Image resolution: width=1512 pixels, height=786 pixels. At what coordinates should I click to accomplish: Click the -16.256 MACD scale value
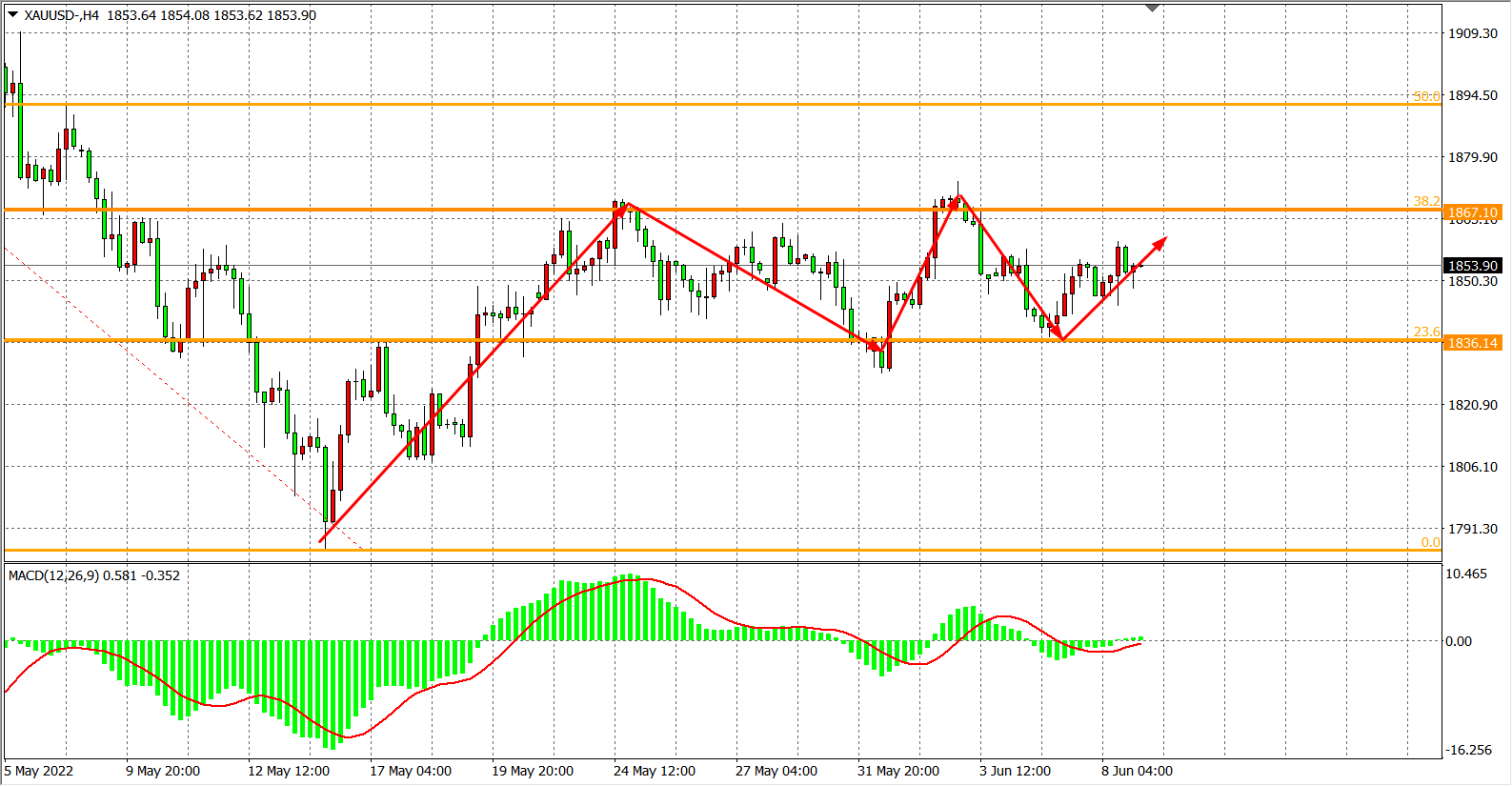pyautogui.click(x=1468, y=750)
